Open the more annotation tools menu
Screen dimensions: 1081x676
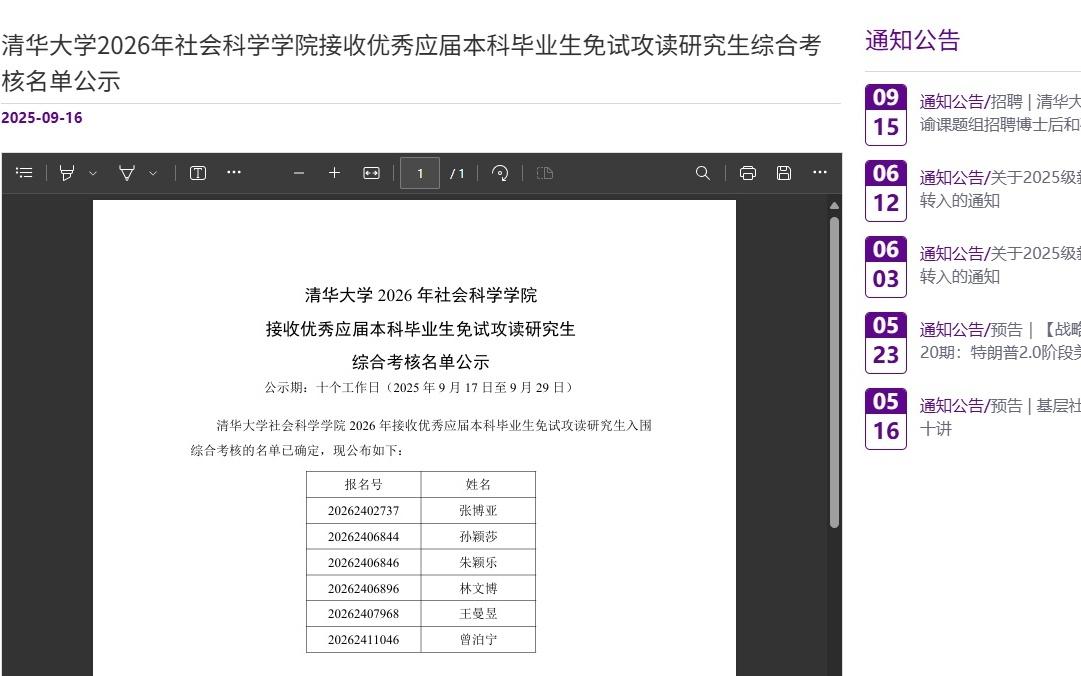234,172
